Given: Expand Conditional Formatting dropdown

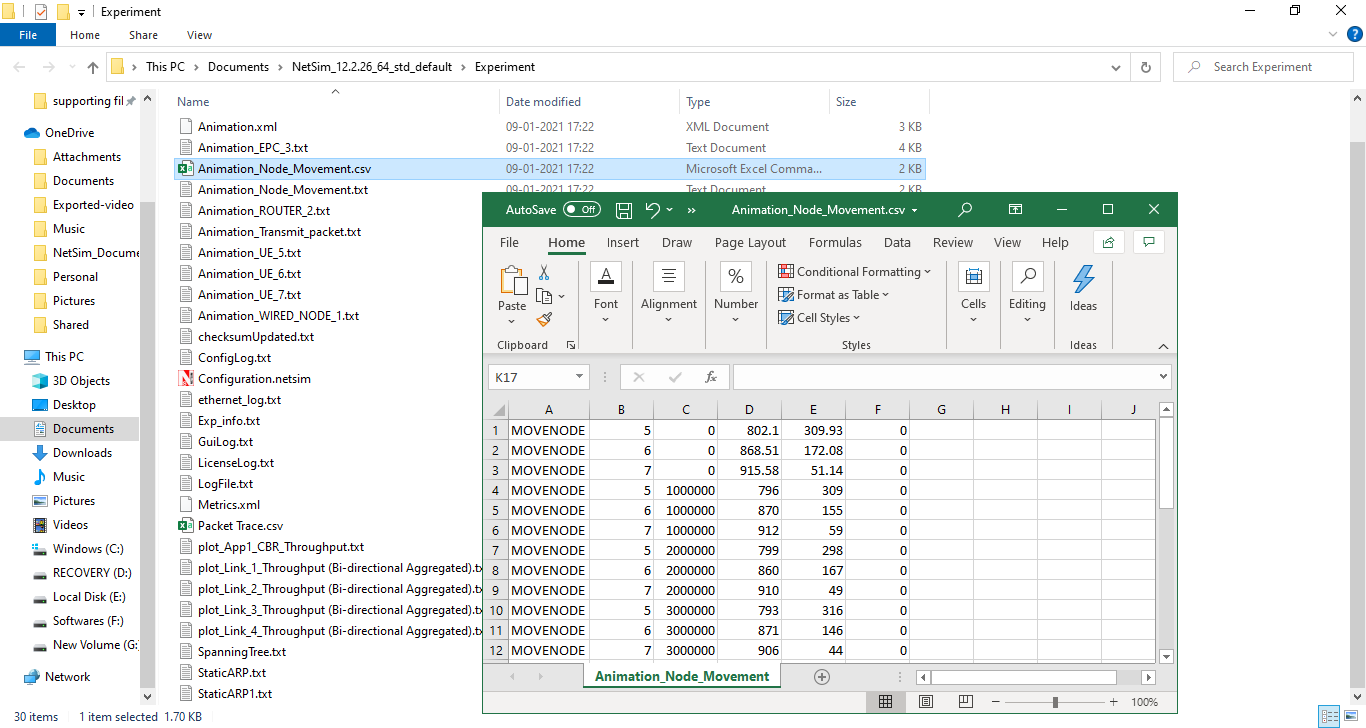Looking at the screenshot, I should click(x=927, y=272).
